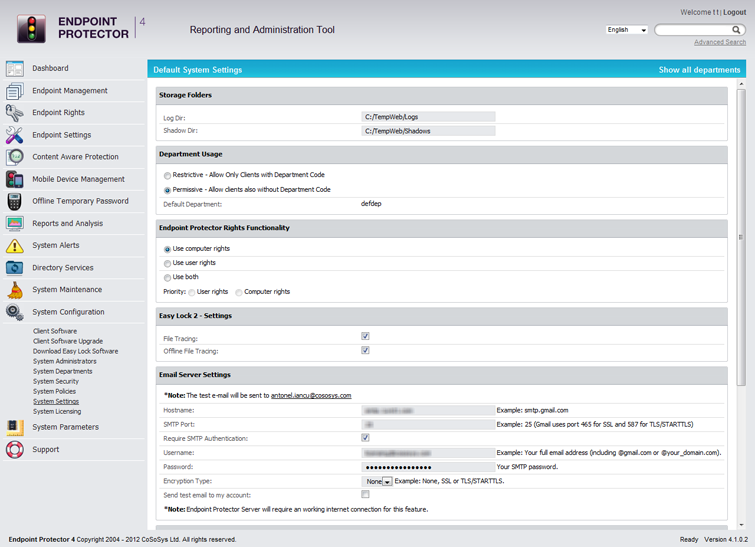Viewport: 755px width, 547px height.
Task: Click the search magnifier icon
Action: [x=736, y=30]
